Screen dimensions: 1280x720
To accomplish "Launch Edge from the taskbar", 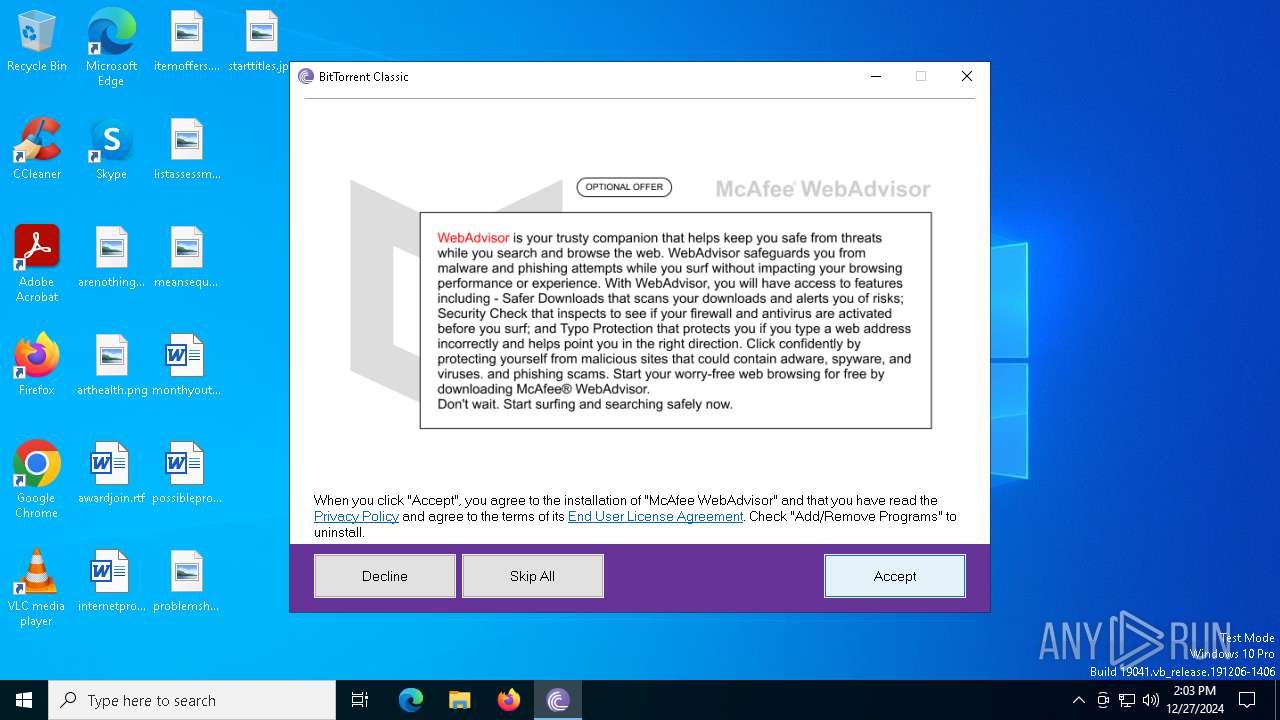I will 411,700.
